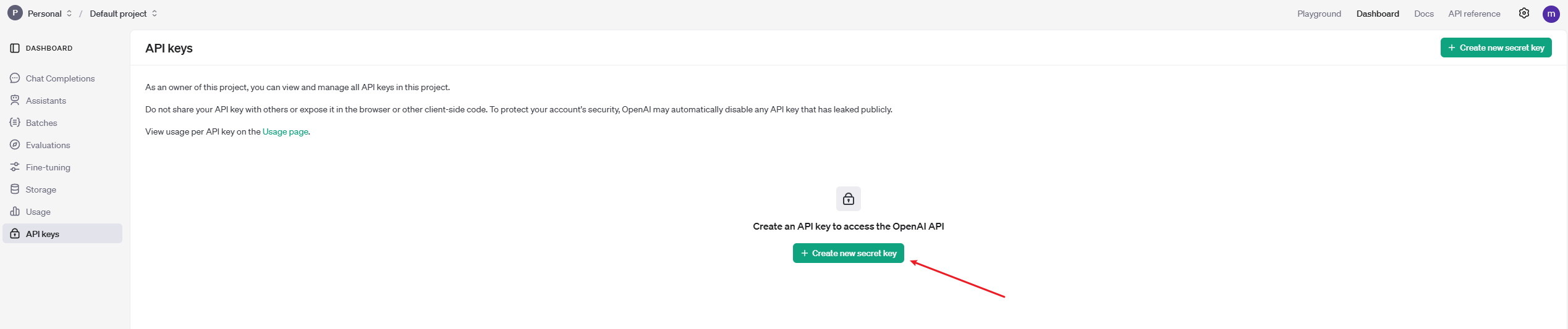1568x329 pixels.
Task: Open the Default project switcher
Action: 123,14
